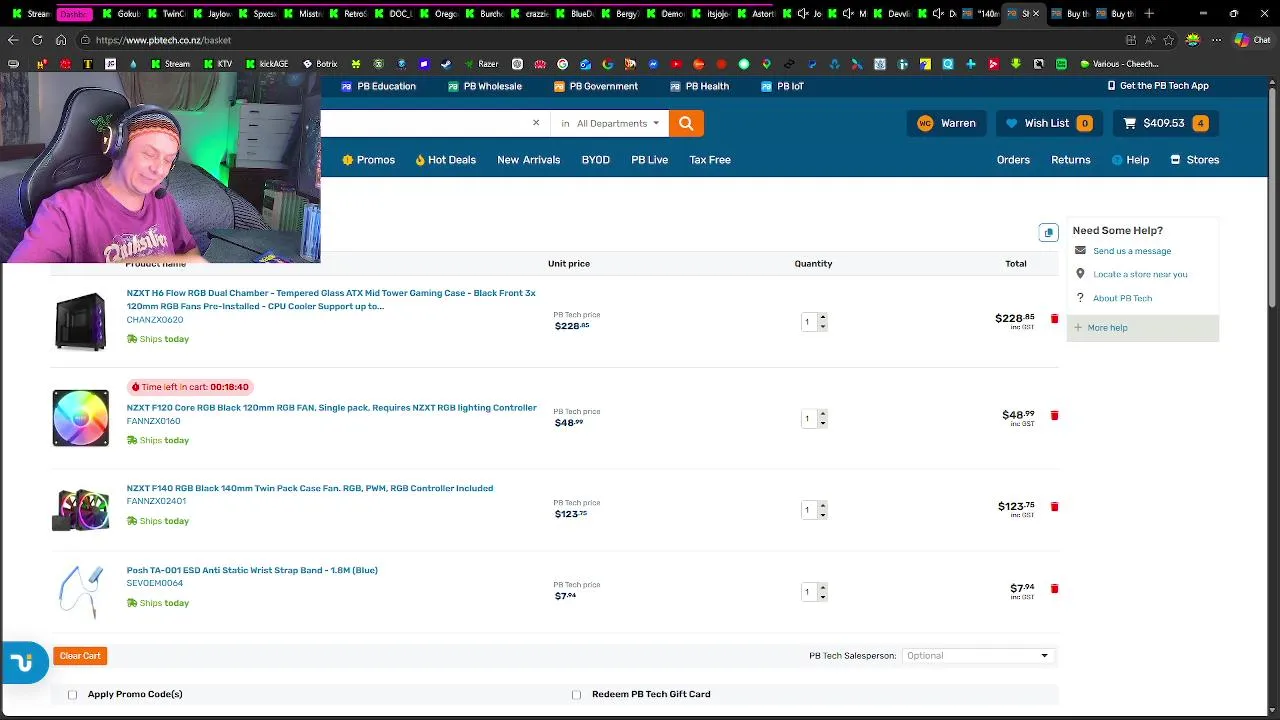This screenshot has height=720, width=1280.
Task: Open the cart showing $409.53
Action: coord(1165,123)
